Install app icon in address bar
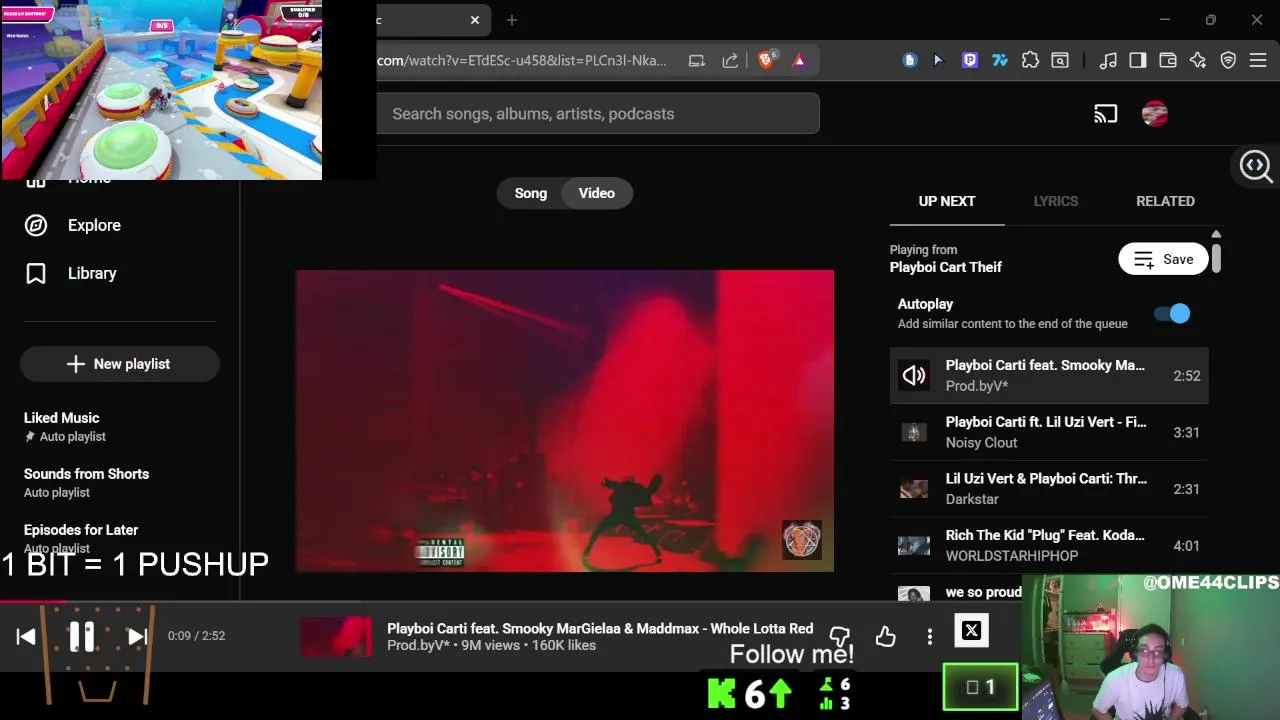Viewport: 1280px width, 720px height. pyautogui.click(x=697, y=60)
